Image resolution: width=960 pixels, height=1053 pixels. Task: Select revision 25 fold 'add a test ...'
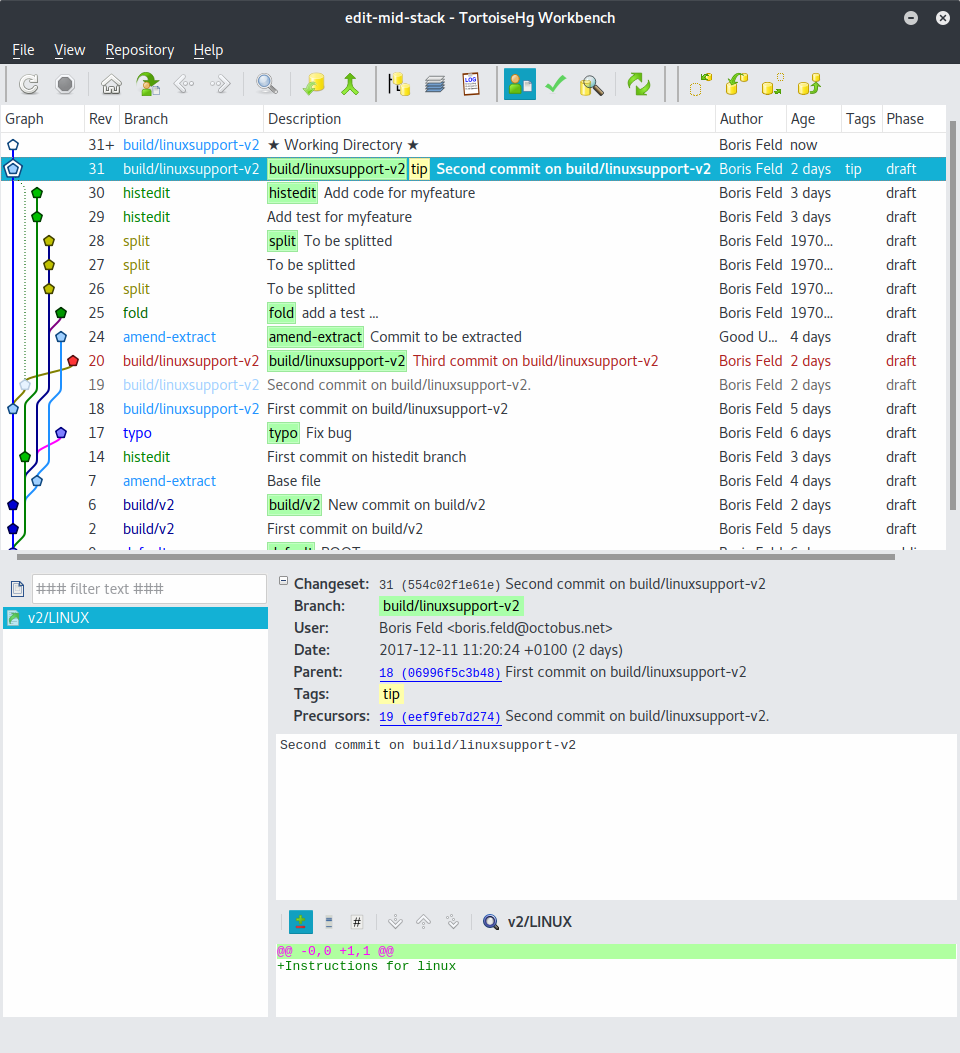click(474, 313)
